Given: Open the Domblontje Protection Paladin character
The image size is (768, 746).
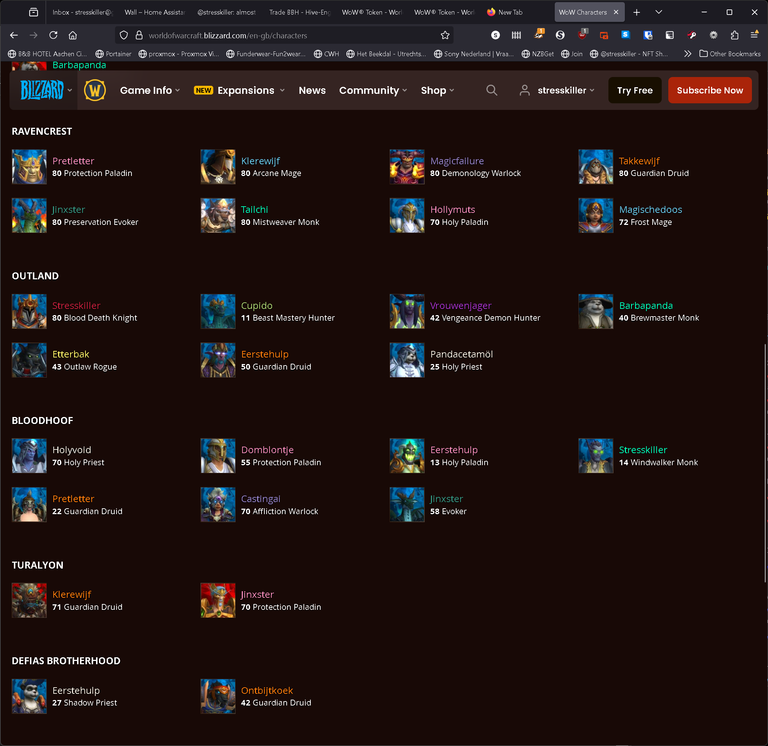Looking at the screenshot, I should 261,456.
